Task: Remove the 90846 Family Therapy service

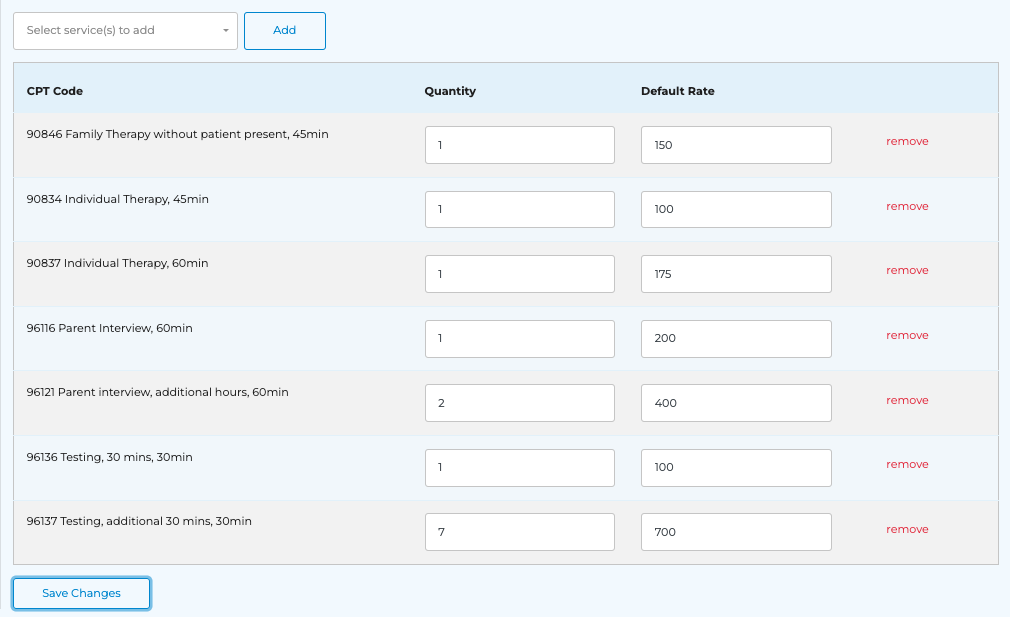Action: click(907, 141)
